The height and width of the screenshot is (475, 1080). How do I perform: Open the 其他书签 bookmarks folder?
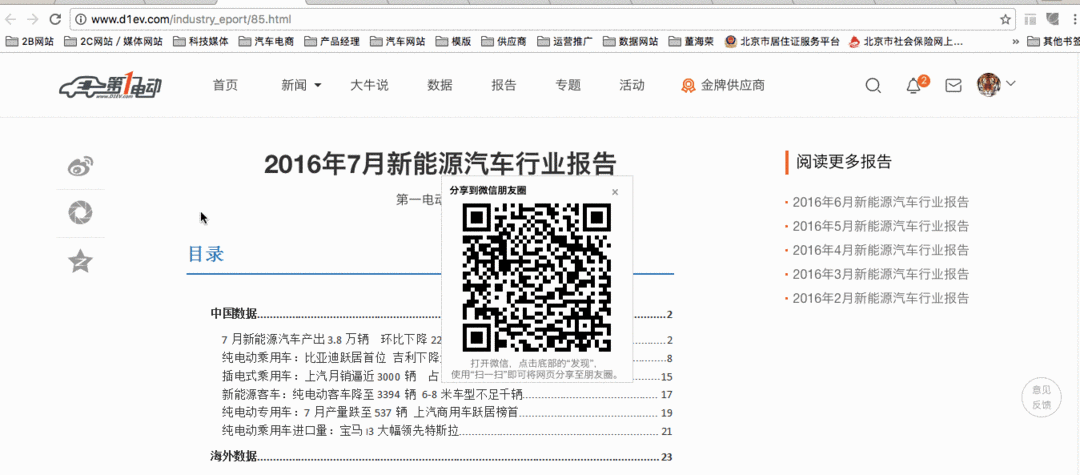click(x=1053, y=41)
